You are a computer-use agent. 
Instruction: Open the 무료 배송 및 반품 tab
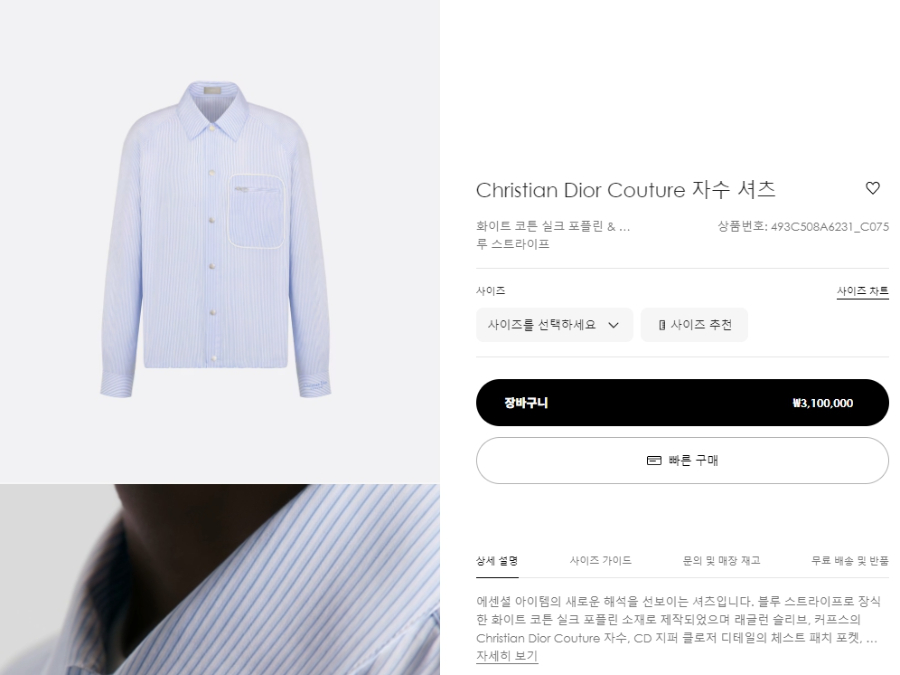tap(849, 561)
